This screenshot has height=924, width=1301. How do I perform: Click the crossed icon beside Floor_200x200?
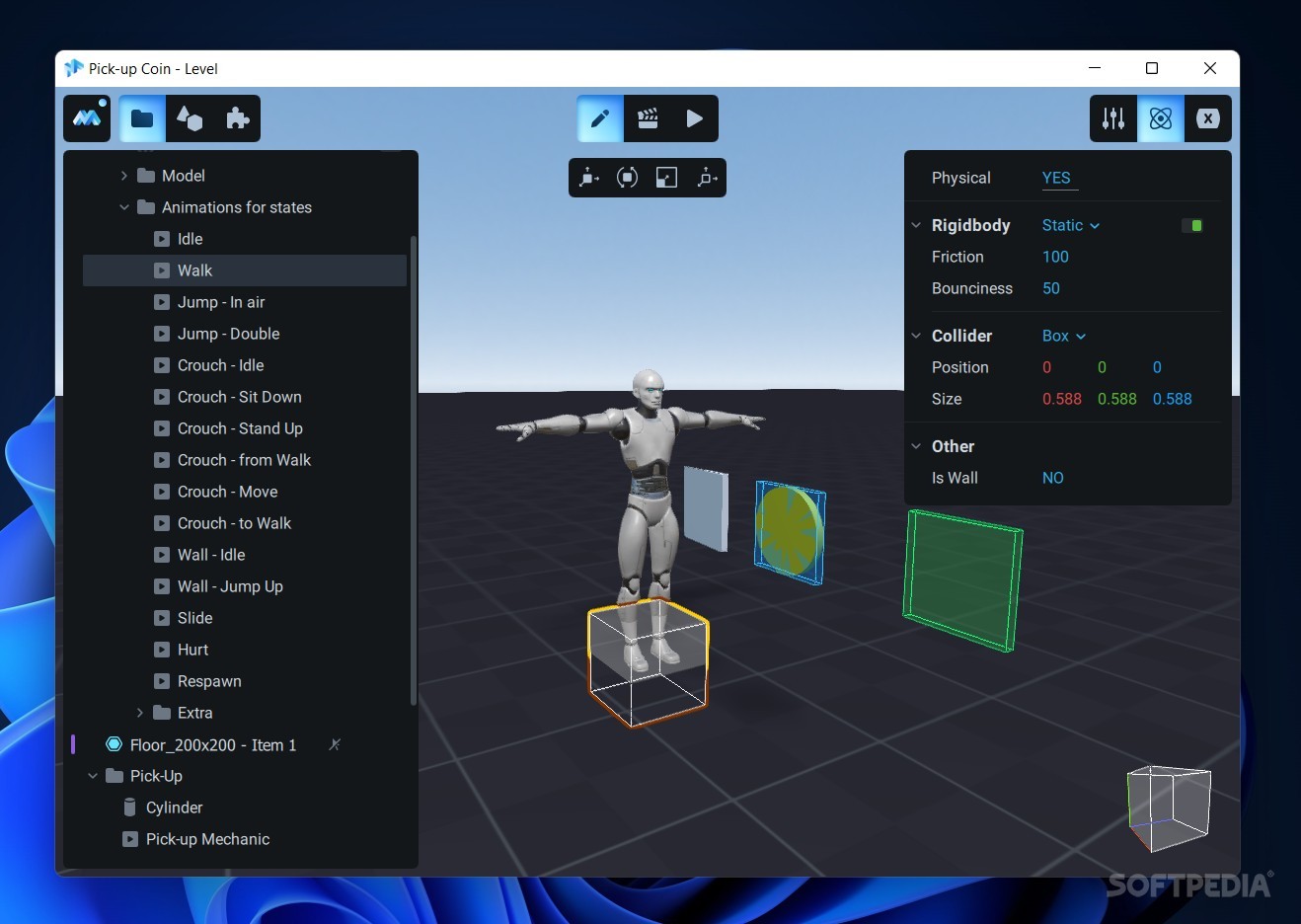pos(335,744)
